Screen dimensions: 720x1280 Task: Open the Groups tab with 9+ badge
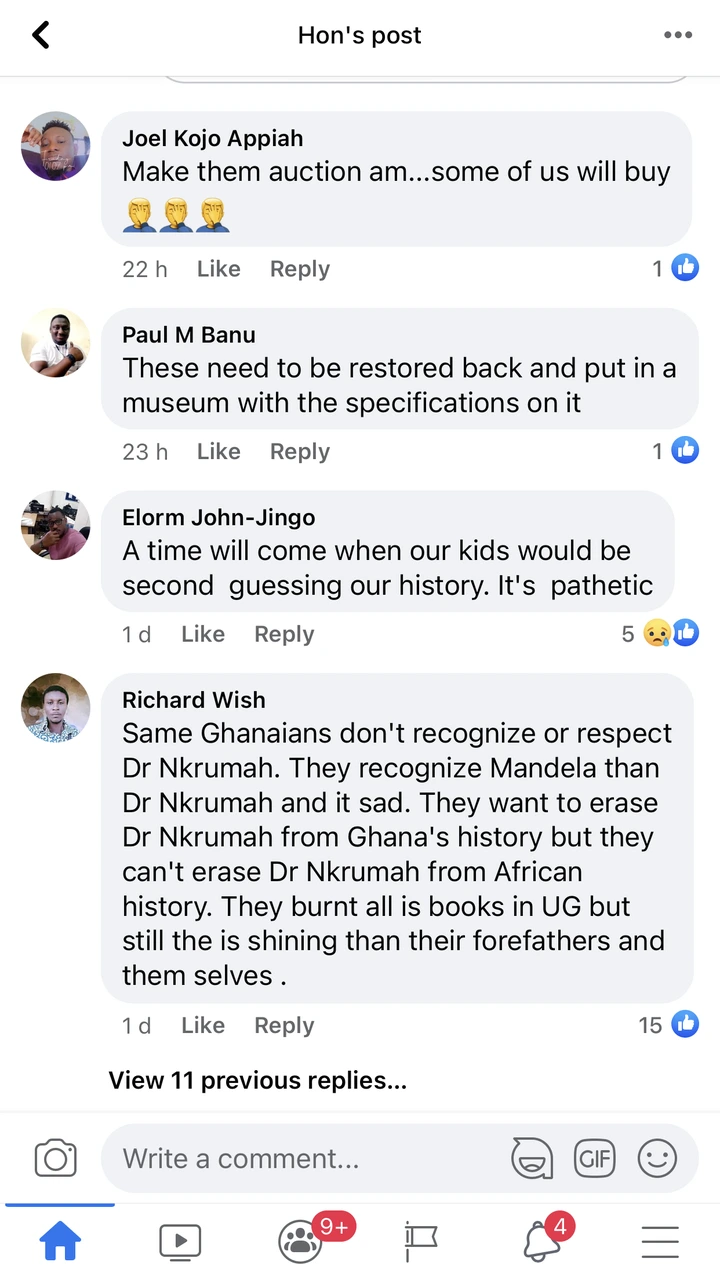[x=301, y=1241]
